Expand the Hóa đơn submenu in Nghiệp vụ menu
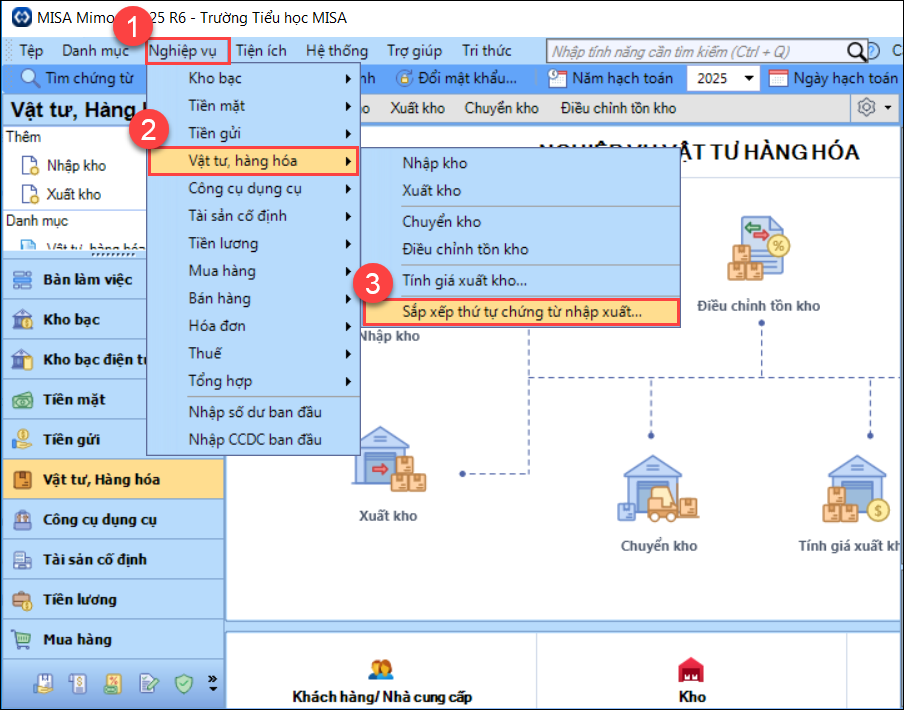Screen dimensions: 904x710 [253, 326]
